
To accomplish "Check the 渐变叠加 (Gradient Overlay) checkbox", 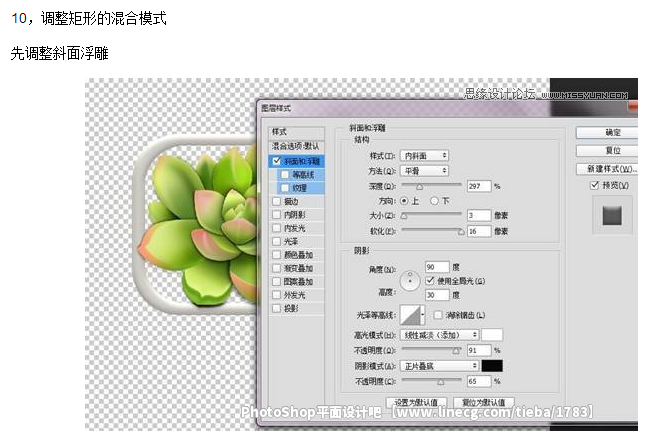I will (276, 268).
